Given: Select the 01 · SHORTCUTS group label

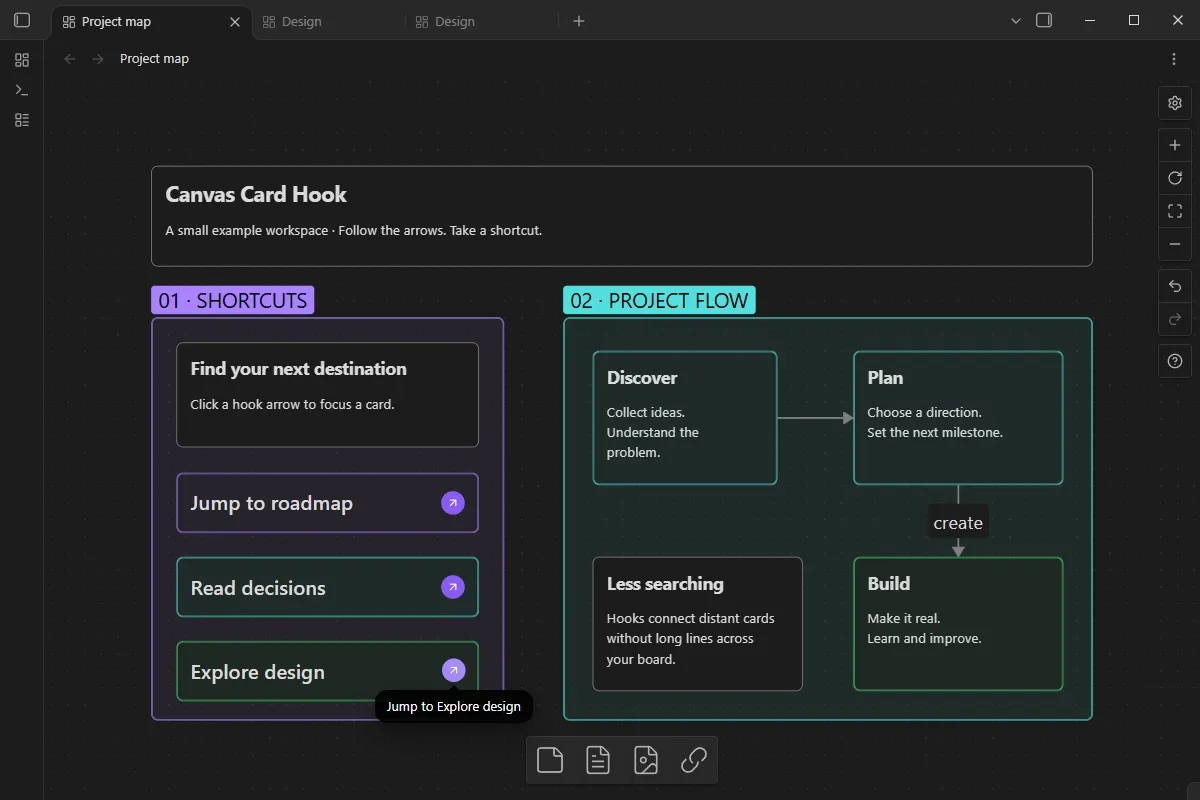Looking at the screenshot, I should click(x=233, y=300).
